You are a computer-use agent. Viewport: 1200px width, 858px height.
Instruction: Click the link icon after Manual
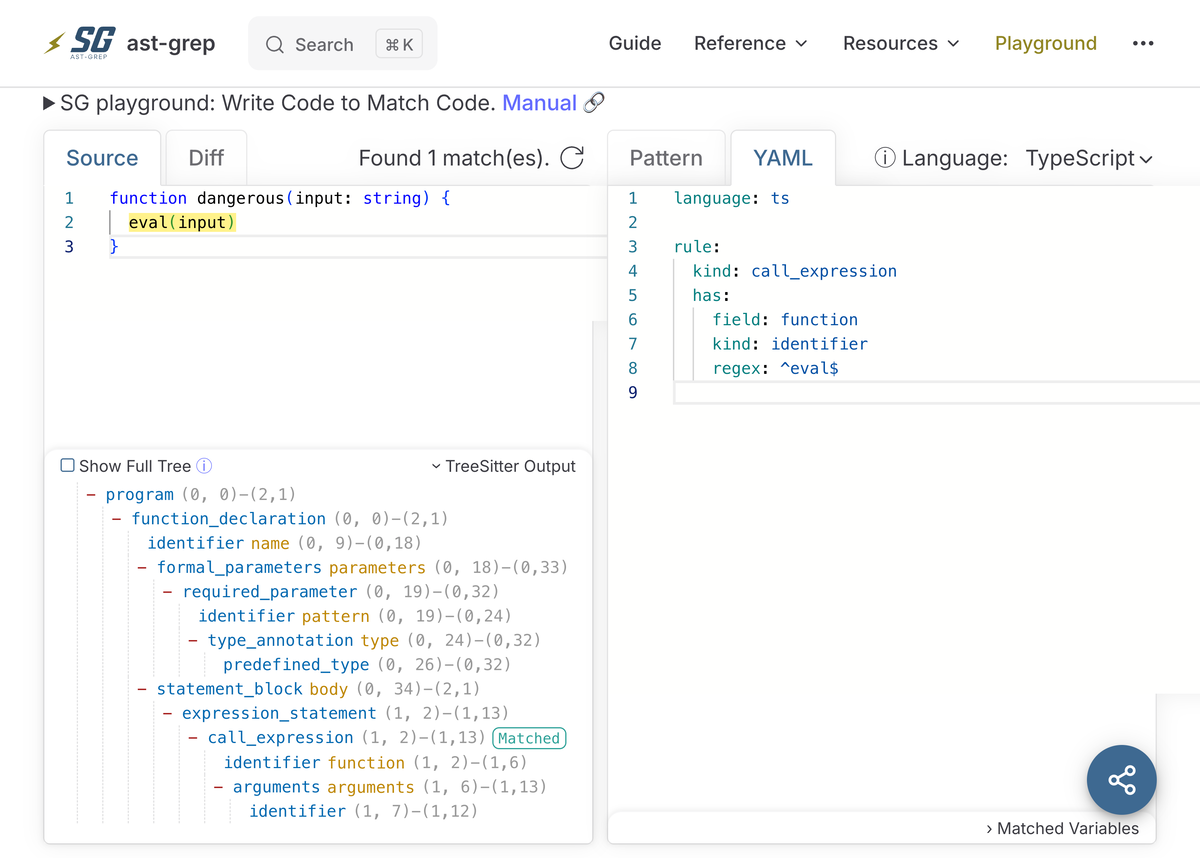pos(594,103)
